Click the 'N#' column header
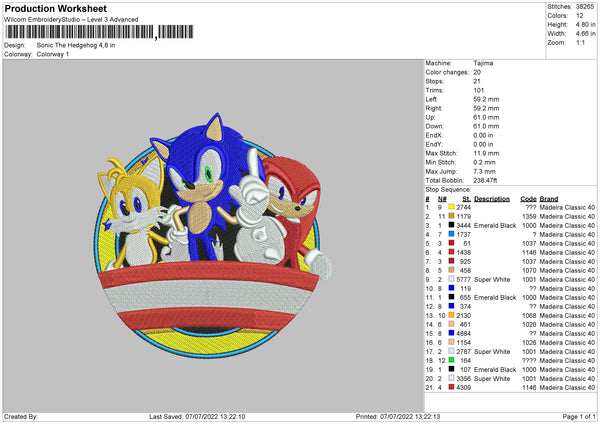Screen dimensions: 600x424 coord(442,199)
